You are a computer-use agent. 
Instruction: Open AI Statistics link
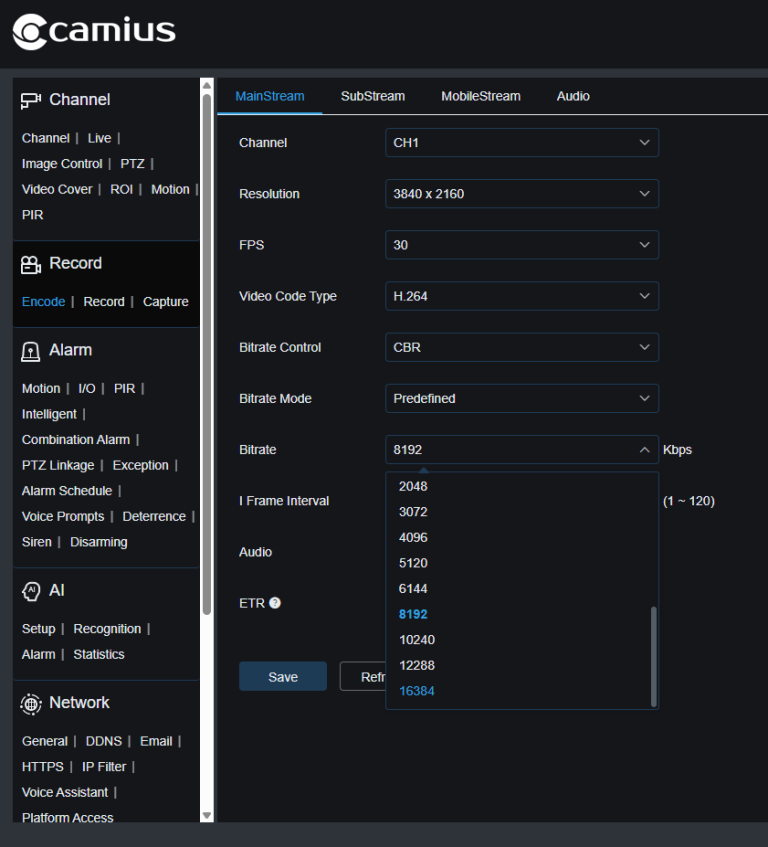tap(99, 655)
